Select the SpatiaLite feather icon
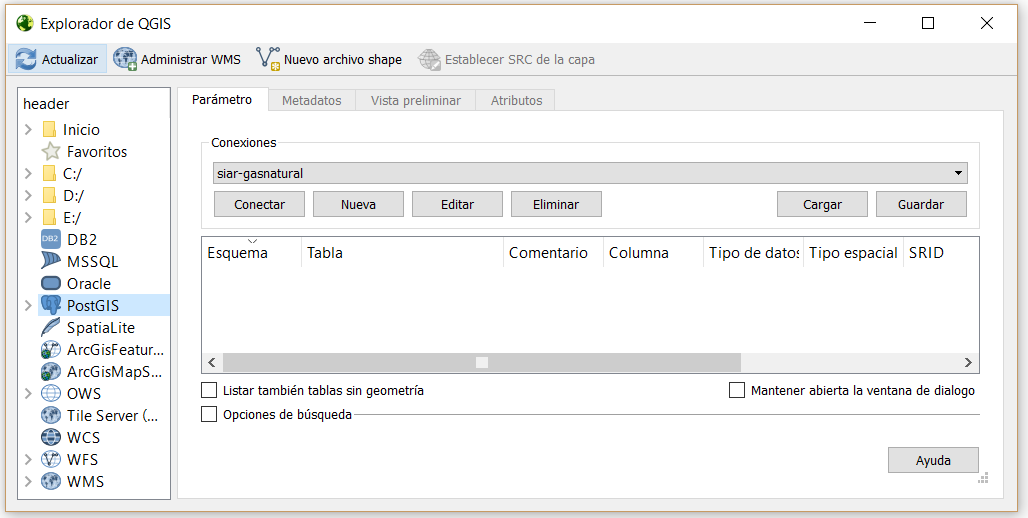 [x=50, y=327]
